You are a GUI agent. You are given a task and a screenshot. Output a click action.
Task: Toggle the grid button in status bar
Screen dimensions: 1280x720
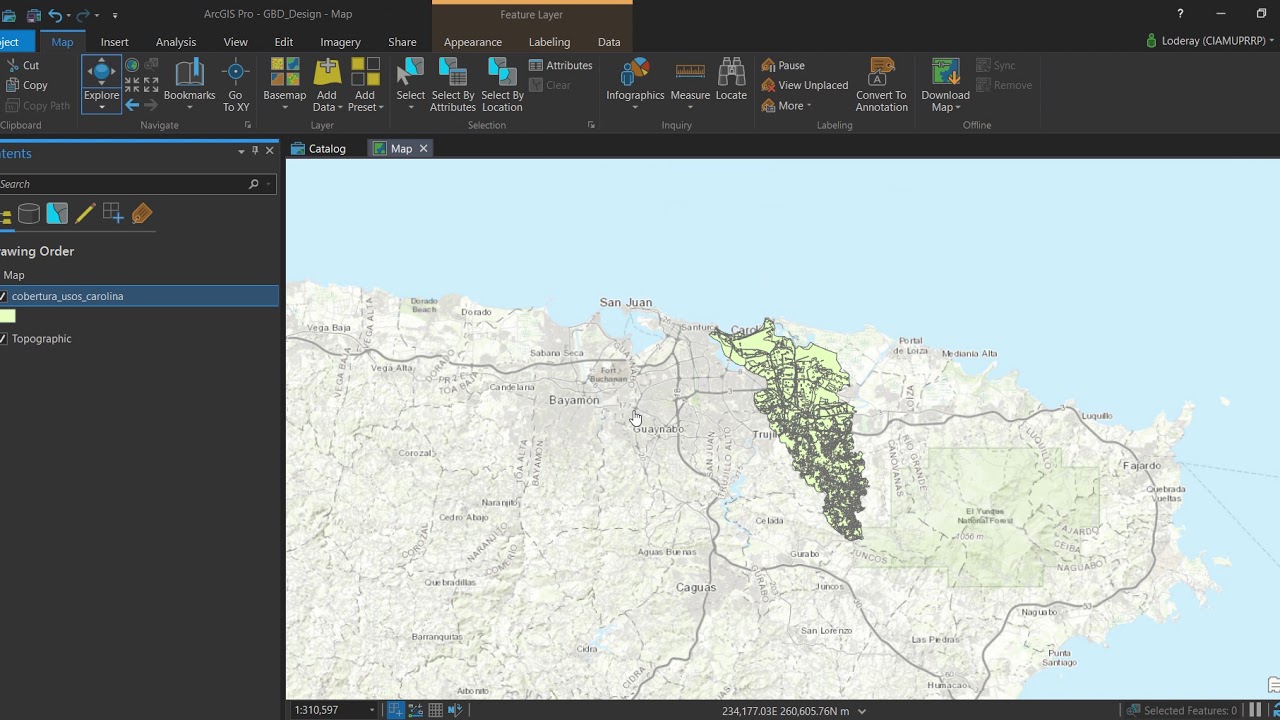point(435,710)
